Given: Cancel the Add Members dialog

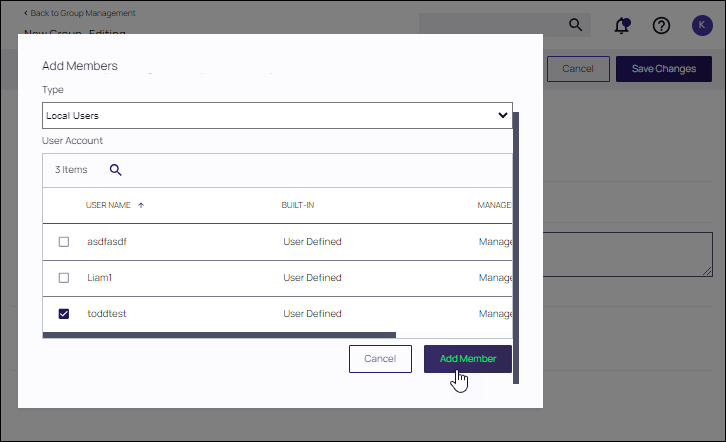Looking at the screenshot, I should [x=380, y=359].
